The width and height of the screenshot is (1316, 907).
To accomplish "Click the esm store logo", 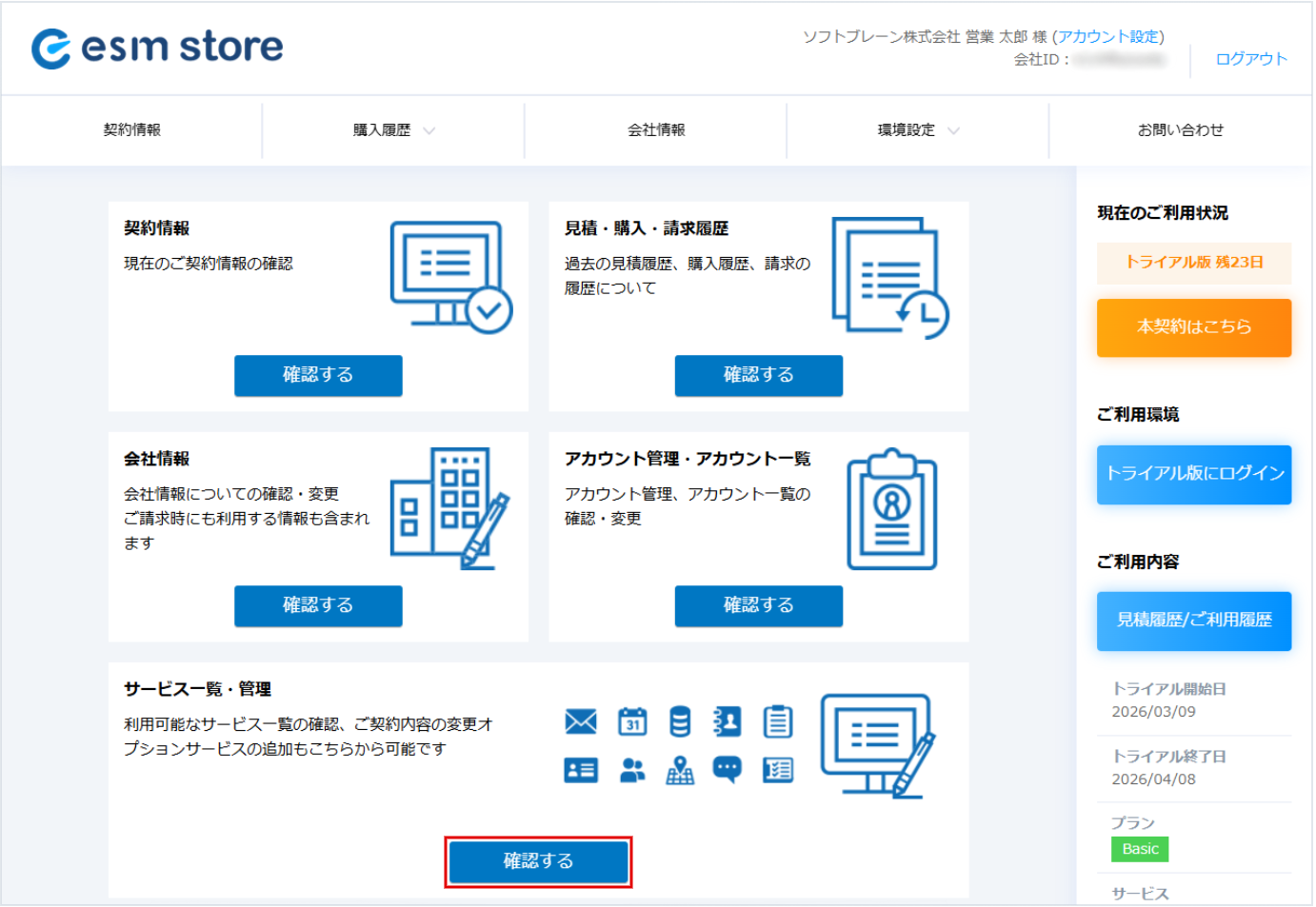I will click(157, 48).
